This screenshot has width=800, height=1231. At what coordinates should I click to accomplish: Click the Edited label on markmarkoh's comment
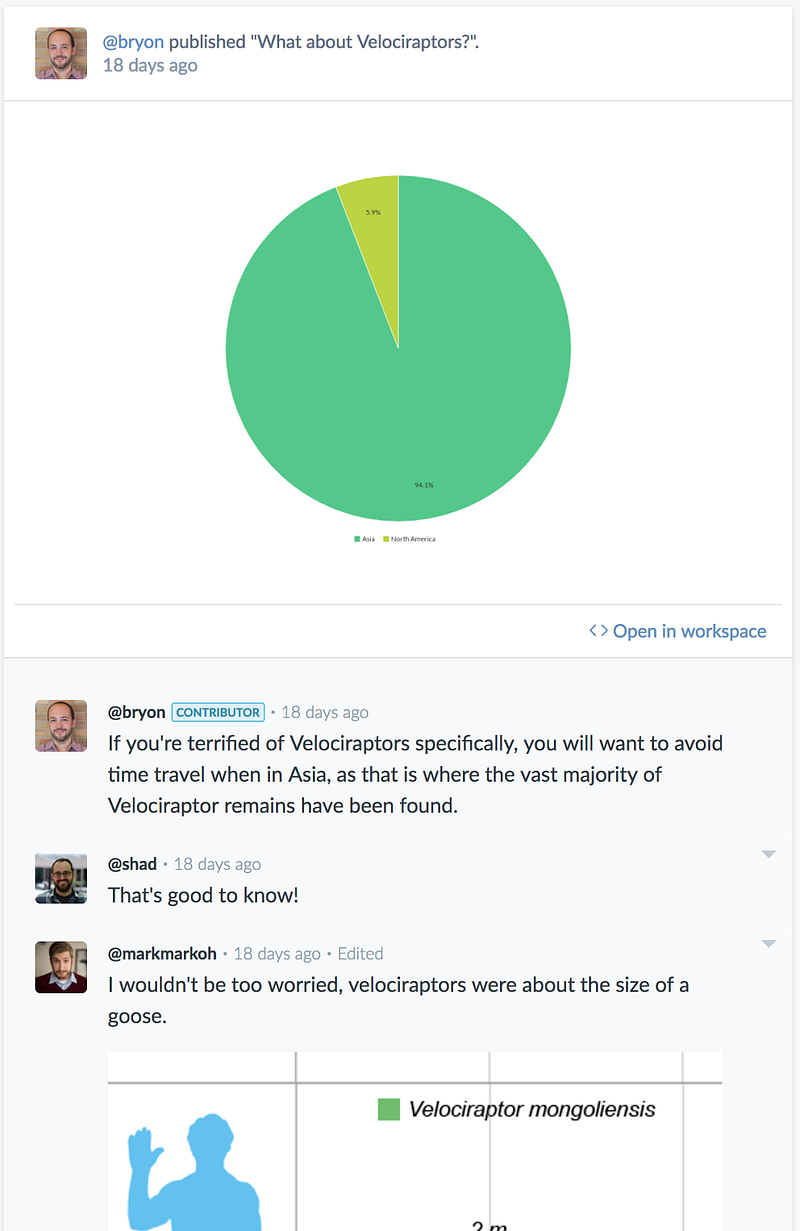[360, 954]
